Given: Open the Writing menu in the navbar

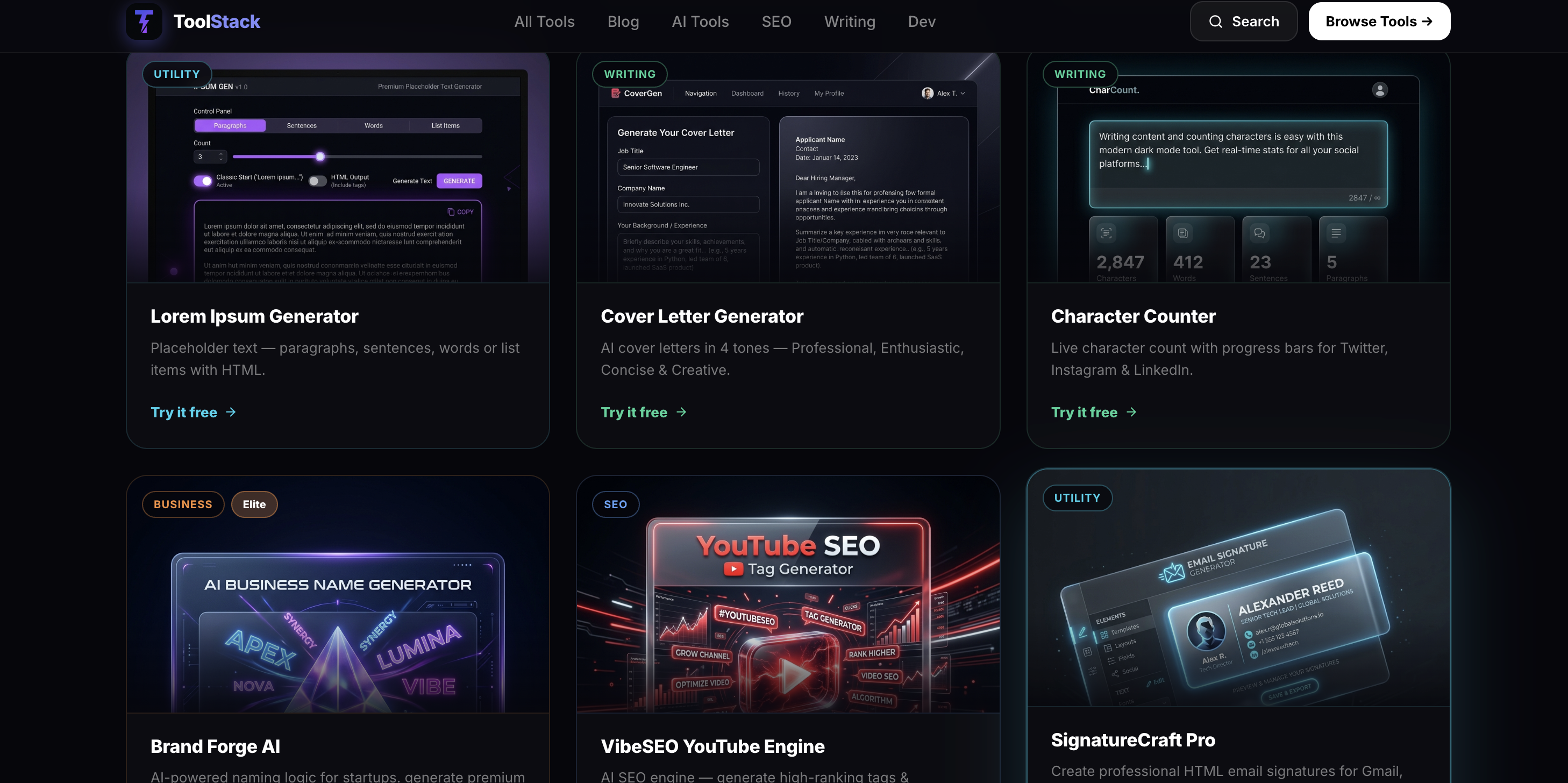Looking at the screenshot, I should (x=850, y=22).
